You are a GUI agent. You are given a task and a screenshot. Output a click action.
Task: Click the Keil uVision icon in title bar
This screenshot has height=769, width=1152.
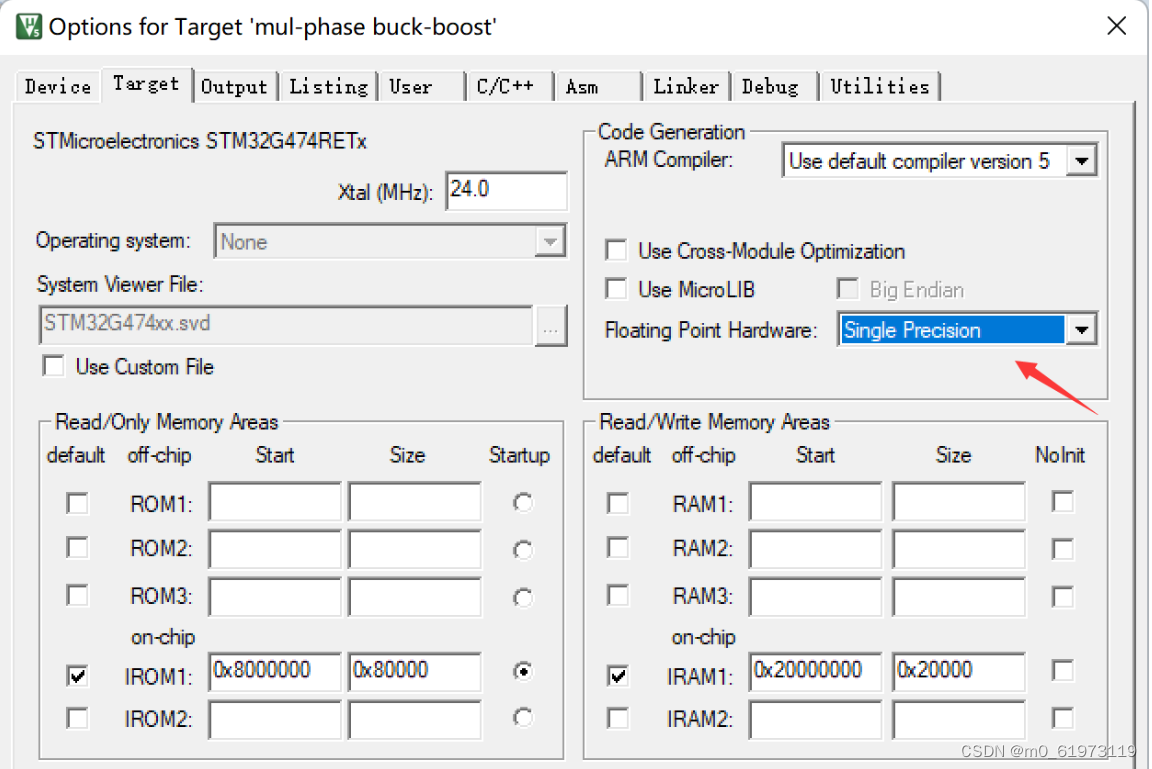pyautogui.click(x=29, y=26)
